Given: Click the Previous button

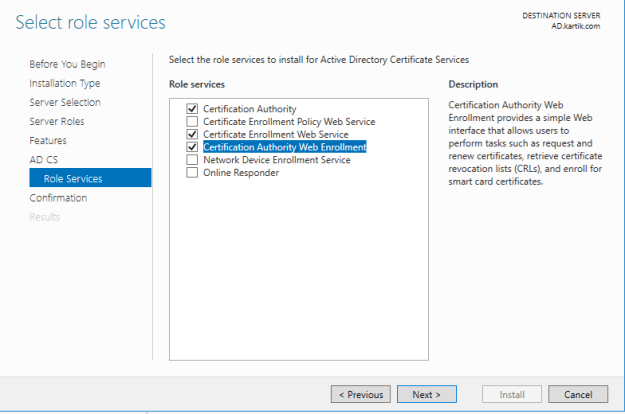Looking at the screenshot, I should [x=361, y=394].
